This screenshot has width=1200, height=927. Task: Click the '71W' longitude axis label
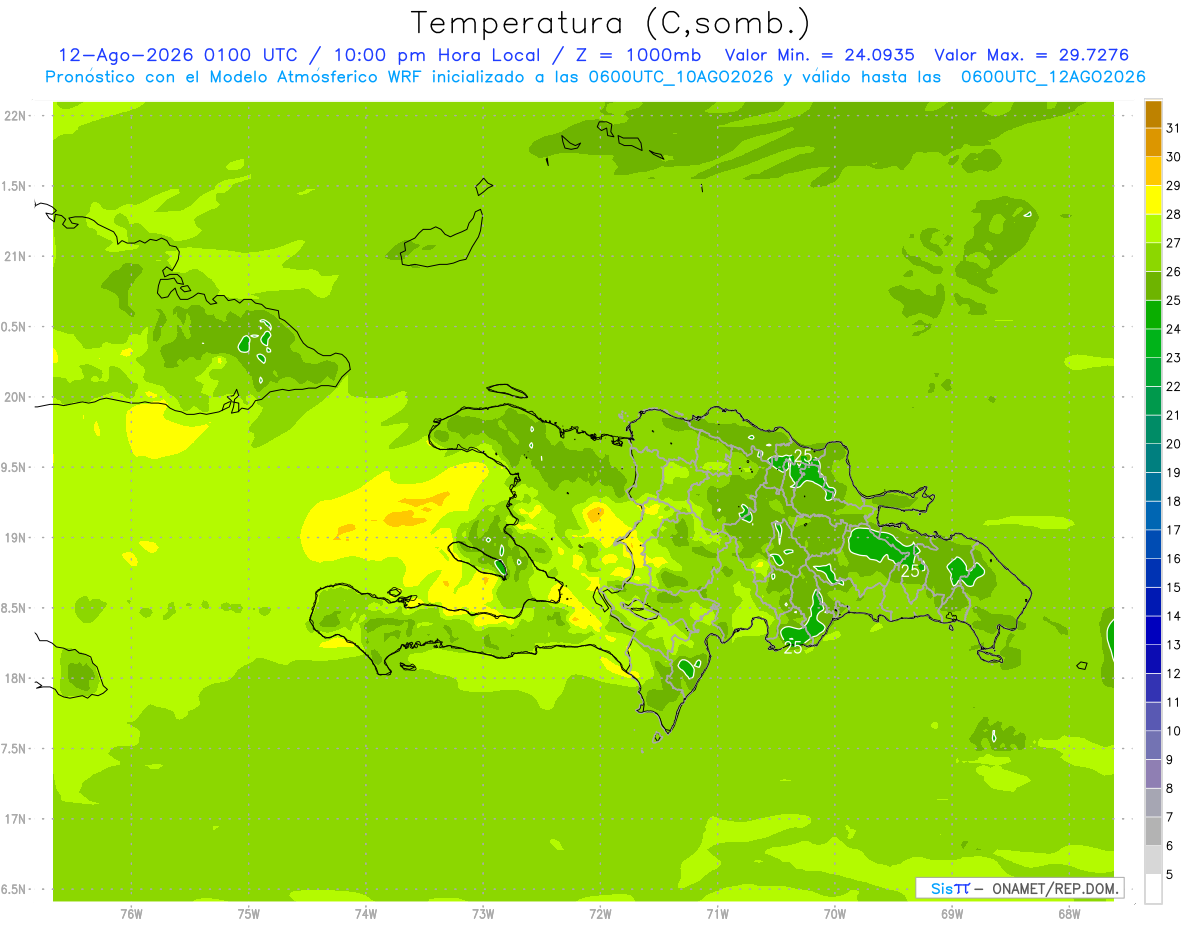click(717, 914)
